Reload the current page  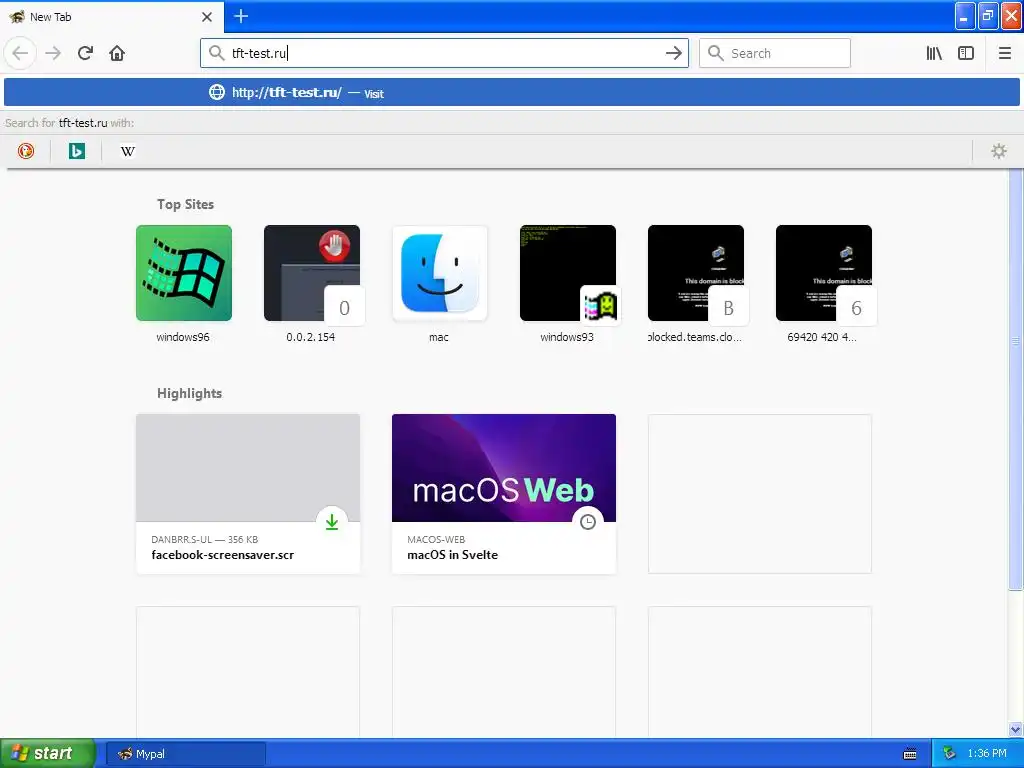[x=85, y=53]
